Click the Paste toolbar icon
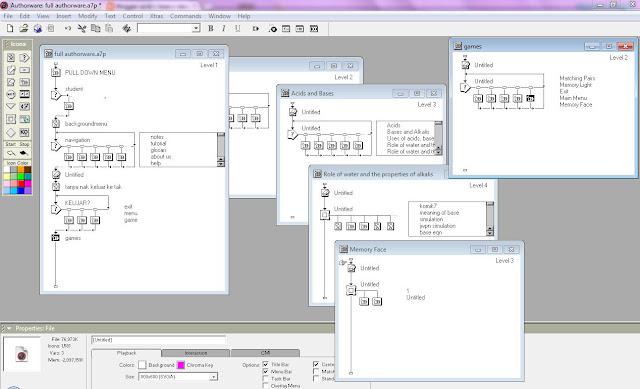The height and width of the screenshot is (389, 640). click(x=109, y=28)
